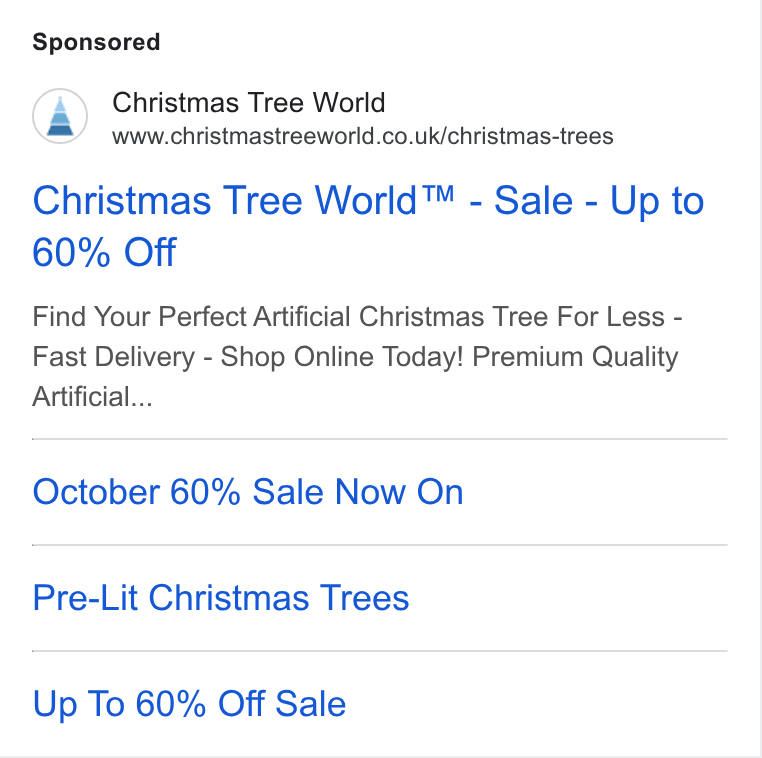Click "Up to" at the headline's first line end

click(657, 202)
